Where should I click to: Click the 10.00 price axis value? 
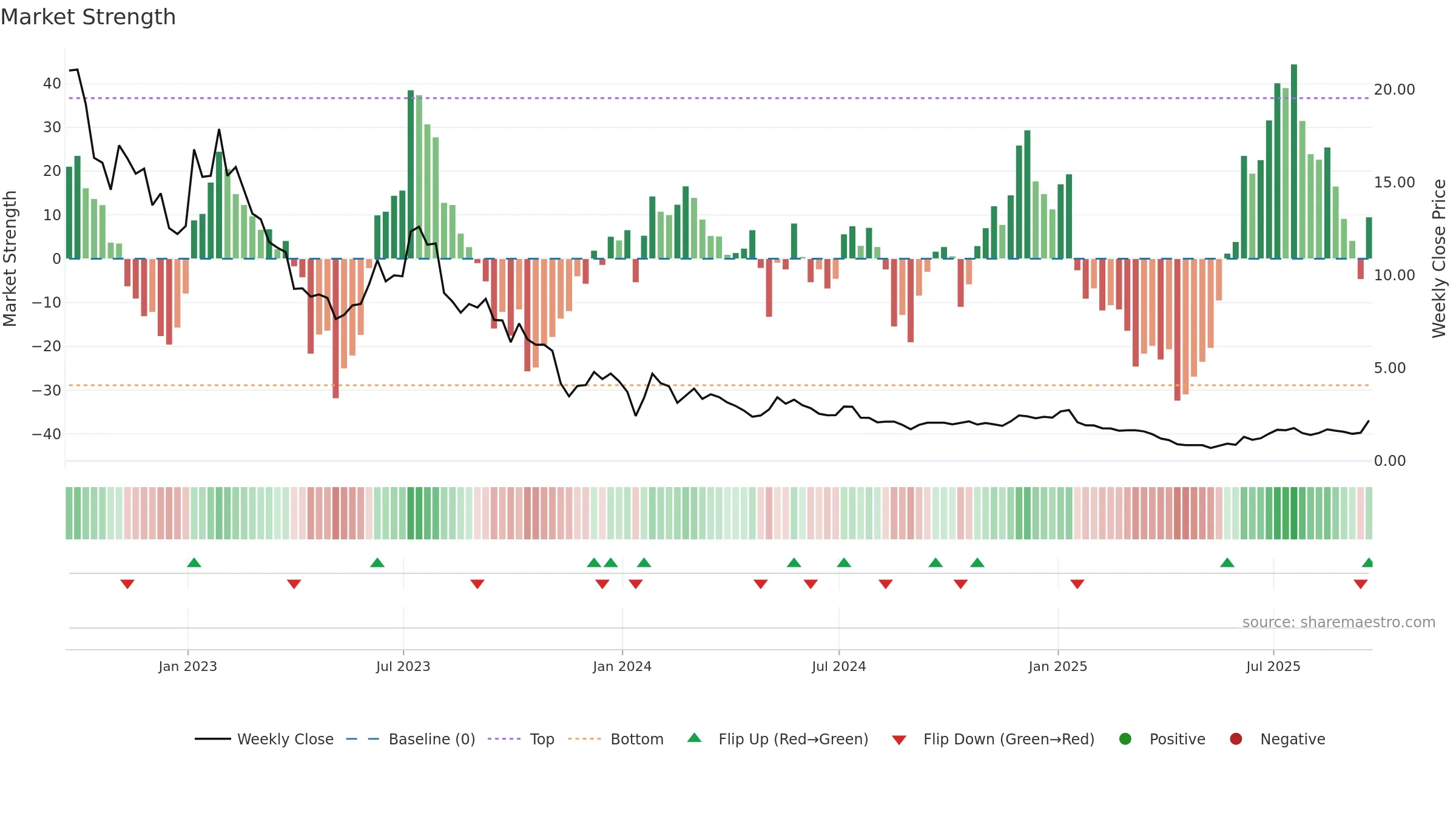click(1394, 275)
